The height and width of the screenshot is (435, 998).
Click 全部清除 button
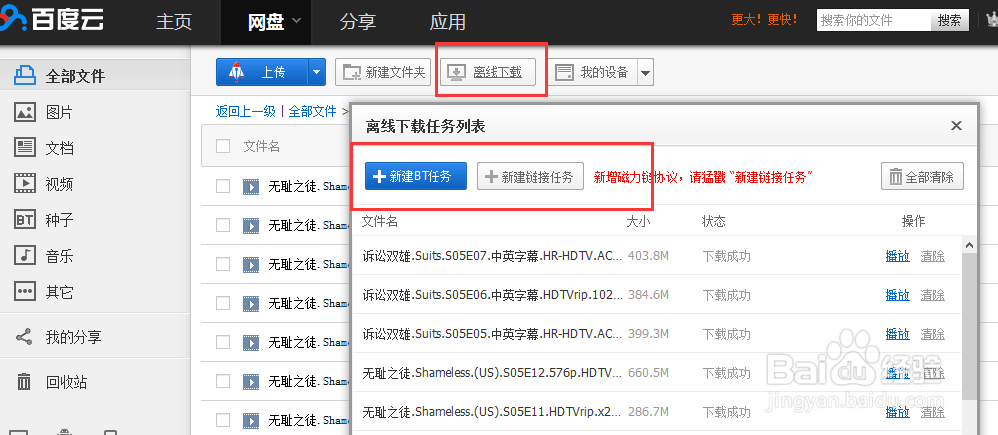(922, 176)
